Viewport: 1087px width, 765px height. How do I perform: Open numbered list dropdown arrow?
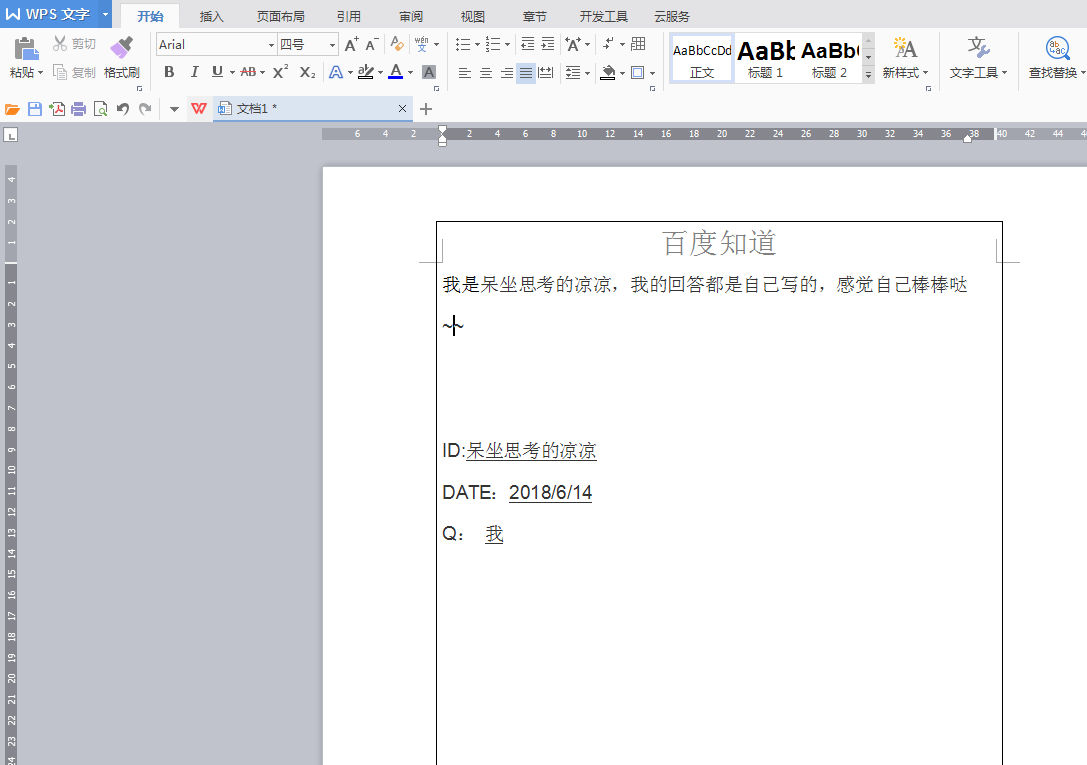click(507, 44)
